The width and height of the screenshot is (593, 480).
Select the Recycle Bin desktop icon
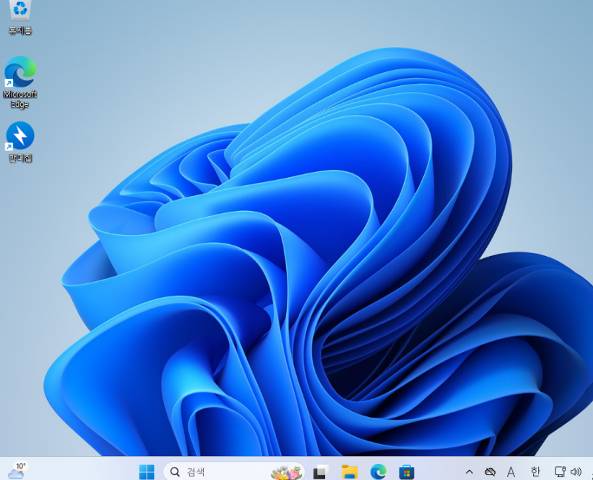(20, 17)
